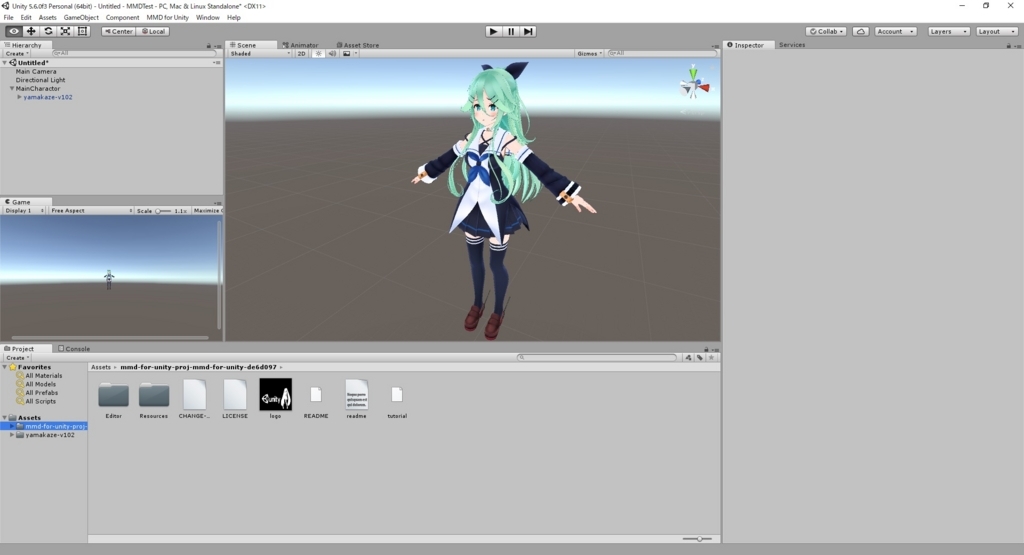This screenshot has width=1024, height=555.
Task: Open the Collab dropdown
Action: point(826,31)
